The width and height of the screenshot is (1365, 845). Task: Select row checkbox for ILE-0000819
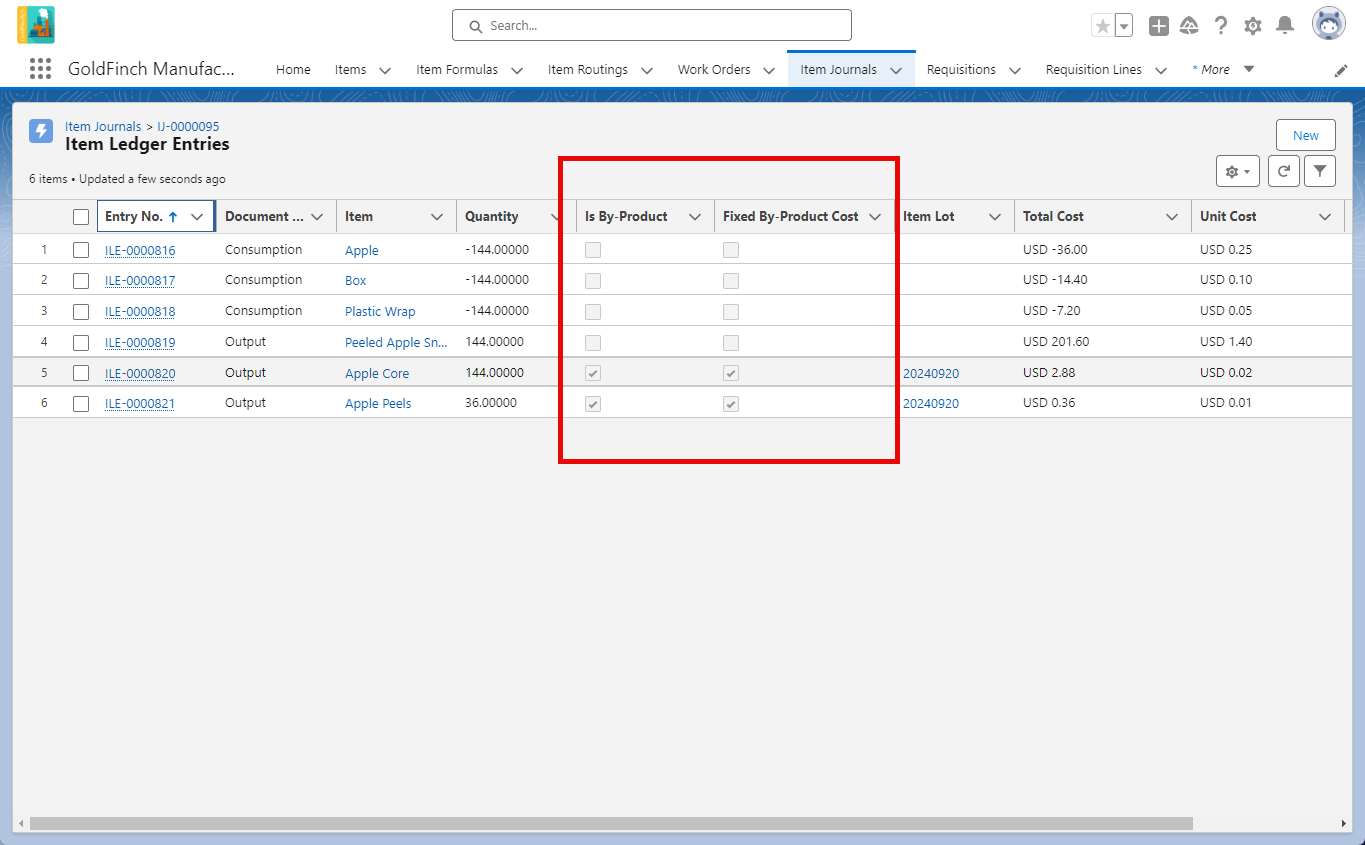(x=81, y=342)
